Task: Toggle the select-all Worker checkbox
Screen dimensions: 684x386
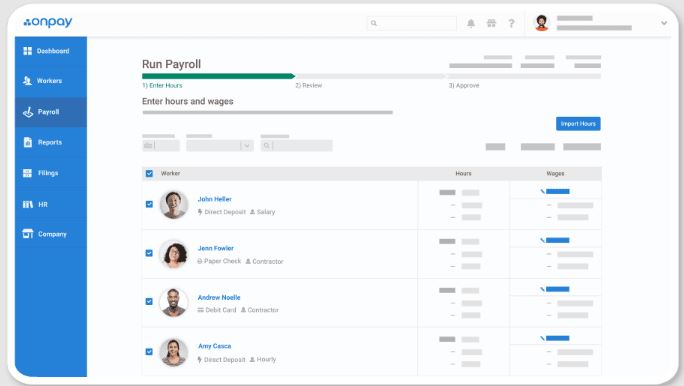Action: click(x=149, y=174)
